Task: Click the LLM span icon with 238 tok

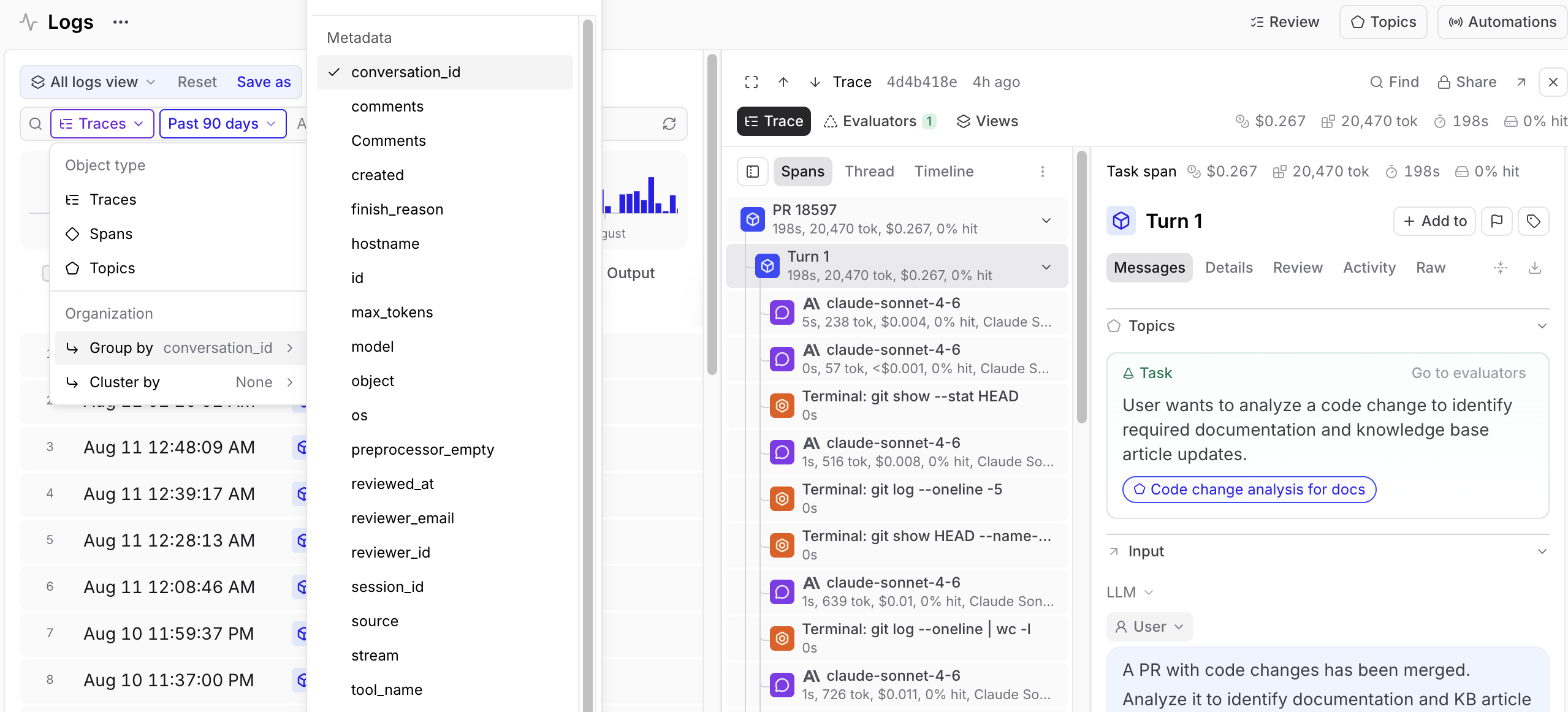Action: 782,312
